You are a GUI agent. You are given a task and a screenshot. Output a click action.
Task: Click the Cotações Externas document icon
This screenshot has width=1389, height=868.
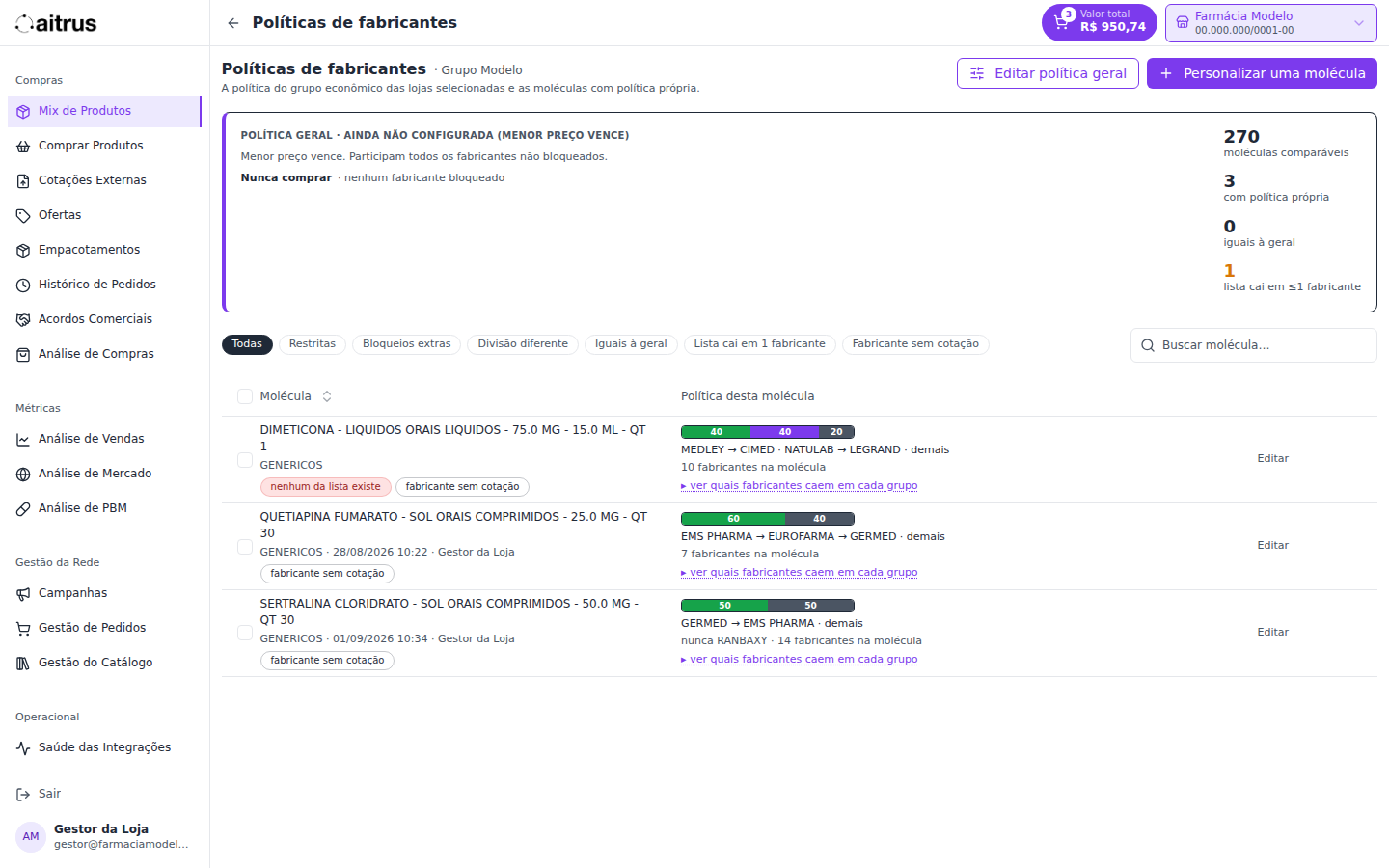[x=23, y=181]
